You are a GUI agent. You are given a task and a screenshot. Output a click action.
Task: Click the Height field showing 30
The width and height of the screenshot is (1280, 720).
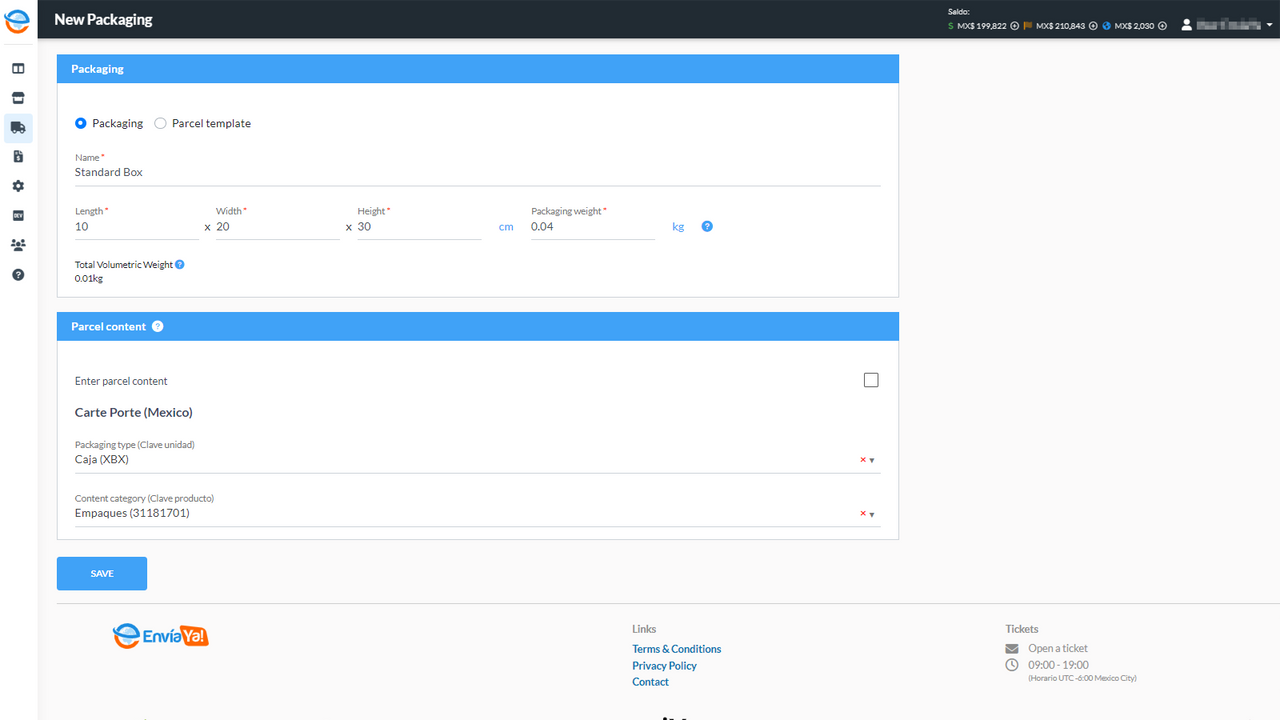click(420, 227)
